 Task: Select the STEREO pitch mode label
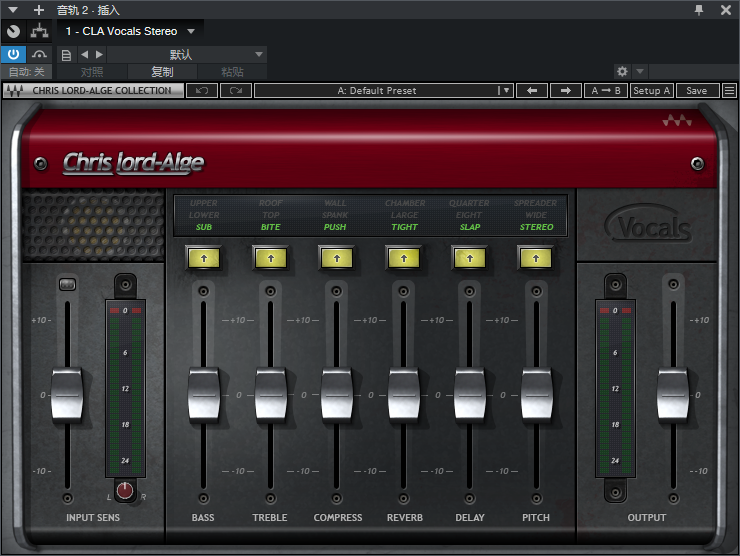click(537, 227)
